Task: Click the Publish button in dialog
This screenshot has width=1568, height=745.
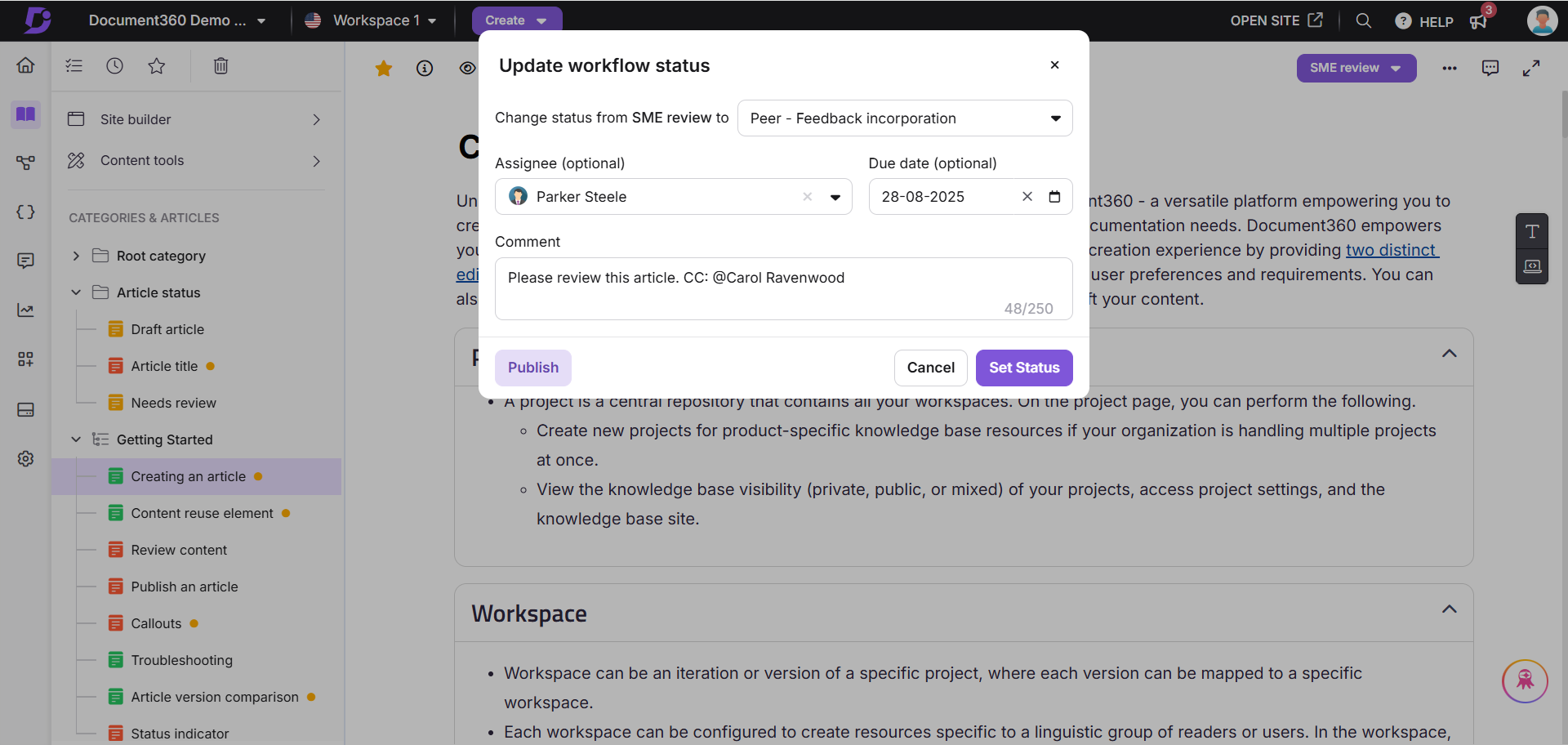Action: 533,368
